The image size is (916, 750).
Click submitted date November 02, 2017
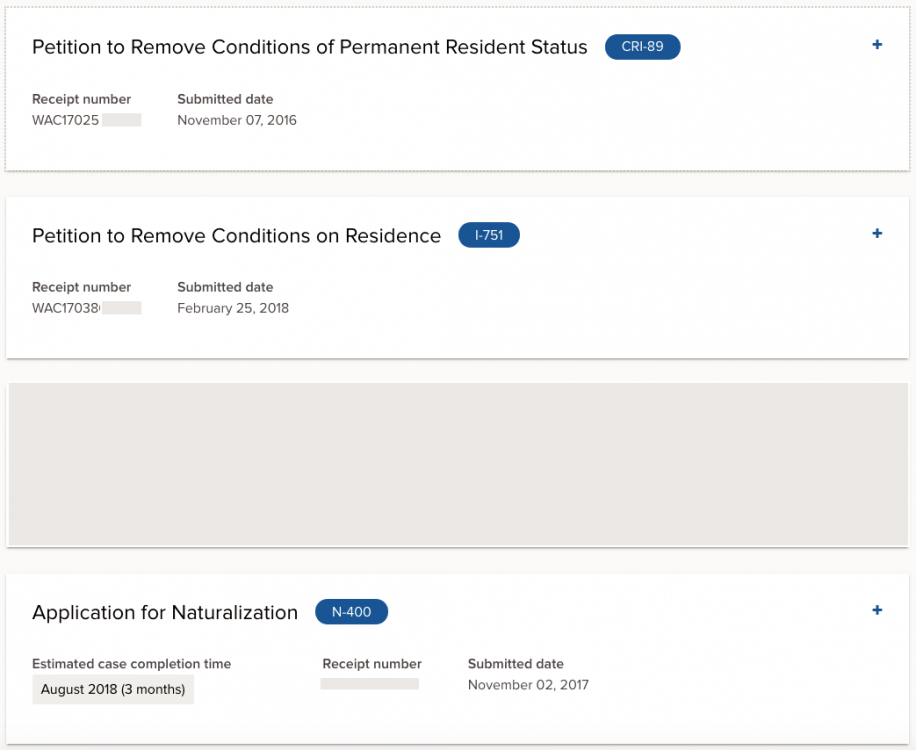[x=528, y=685]
